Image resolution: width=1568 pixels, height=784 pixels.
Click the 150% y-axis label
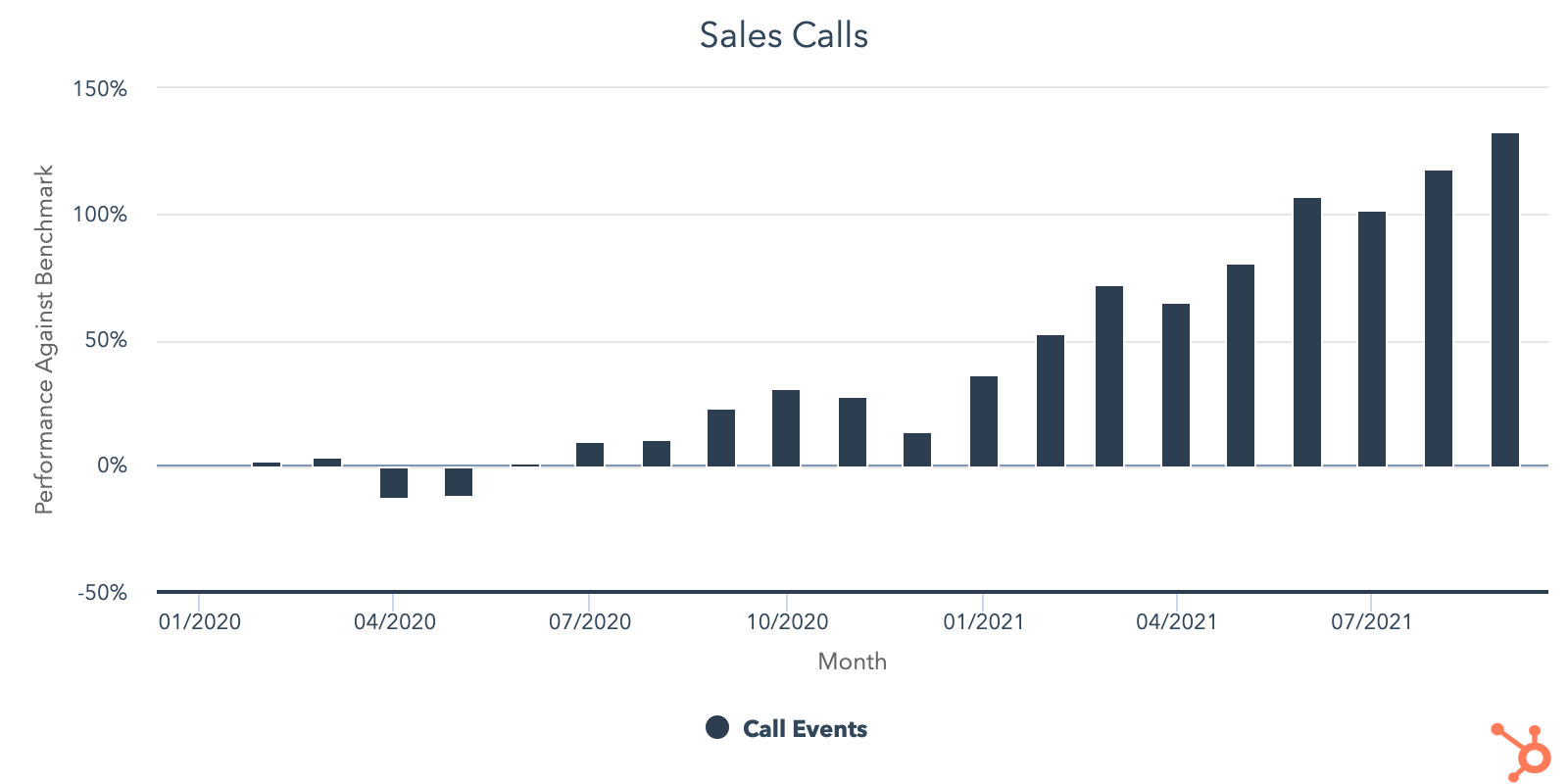[100, 89]
